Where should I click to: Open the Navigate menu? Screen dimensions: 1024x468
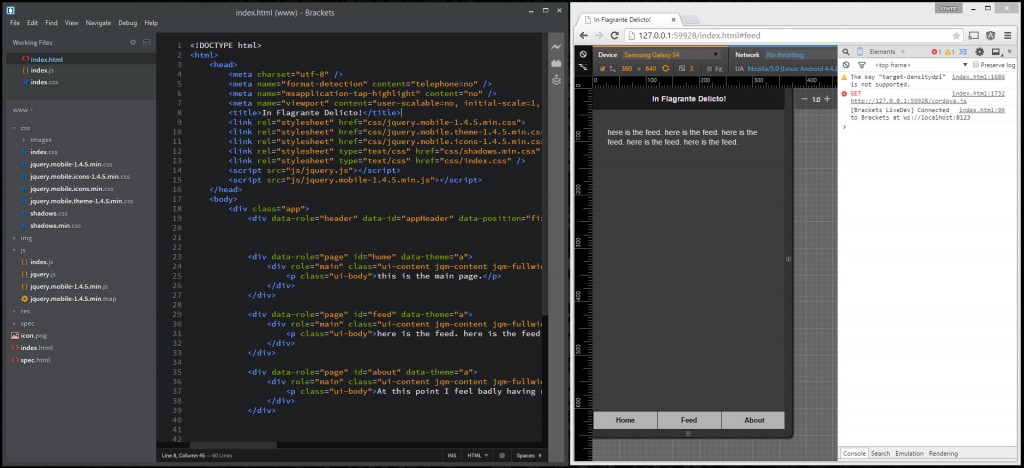click(x=99, y=23)
